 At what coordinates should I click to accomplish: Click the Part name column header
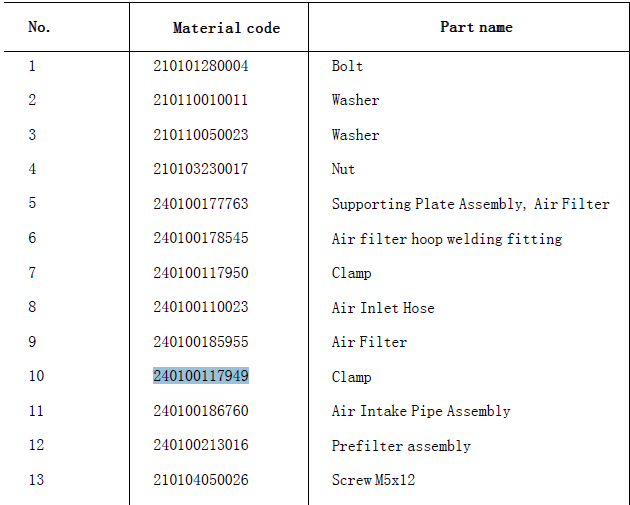[x=476, y=27]
